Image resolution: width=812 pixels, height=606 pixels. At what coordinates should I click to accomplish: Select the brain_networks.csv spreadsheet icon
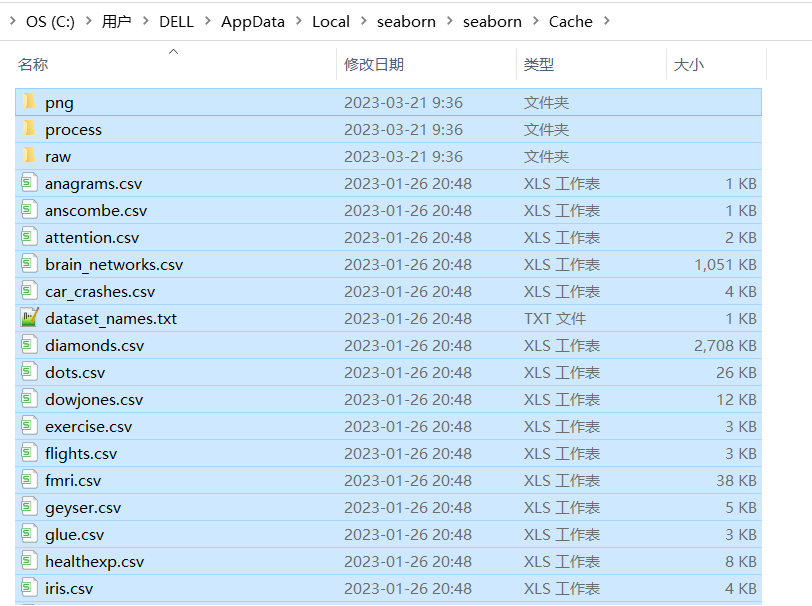click(x=30, y=264)
